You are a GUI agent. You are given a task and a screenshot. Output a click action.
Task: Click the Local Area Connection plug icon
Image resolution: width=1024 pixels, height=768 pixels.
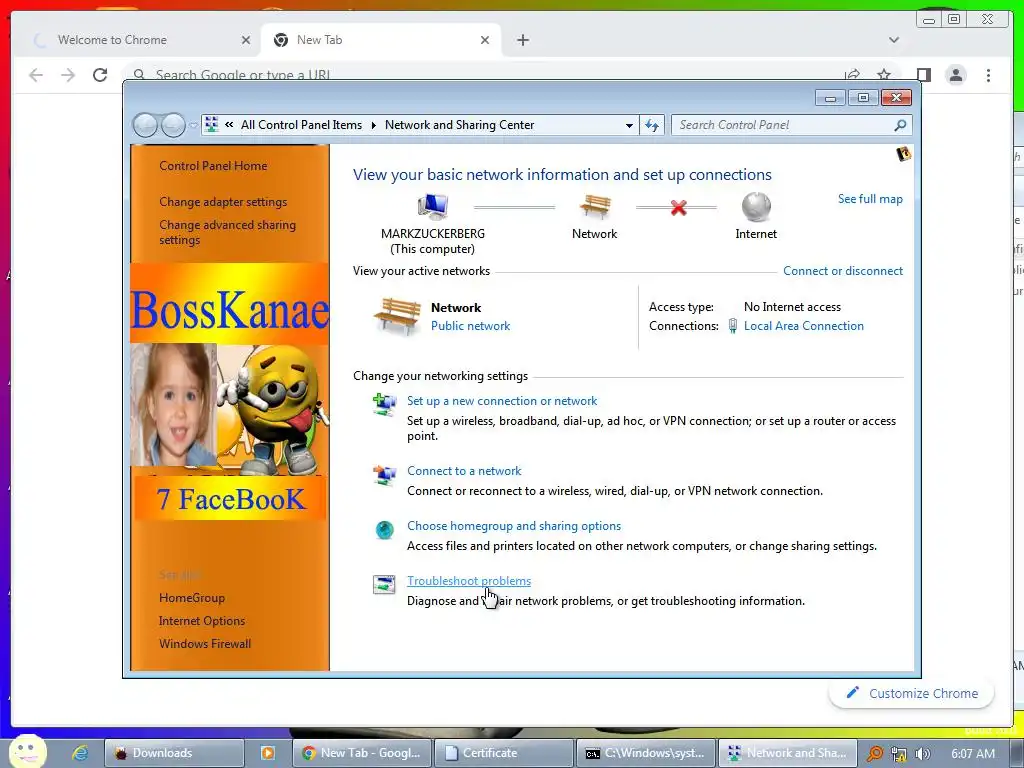click(x=733, y=326)
